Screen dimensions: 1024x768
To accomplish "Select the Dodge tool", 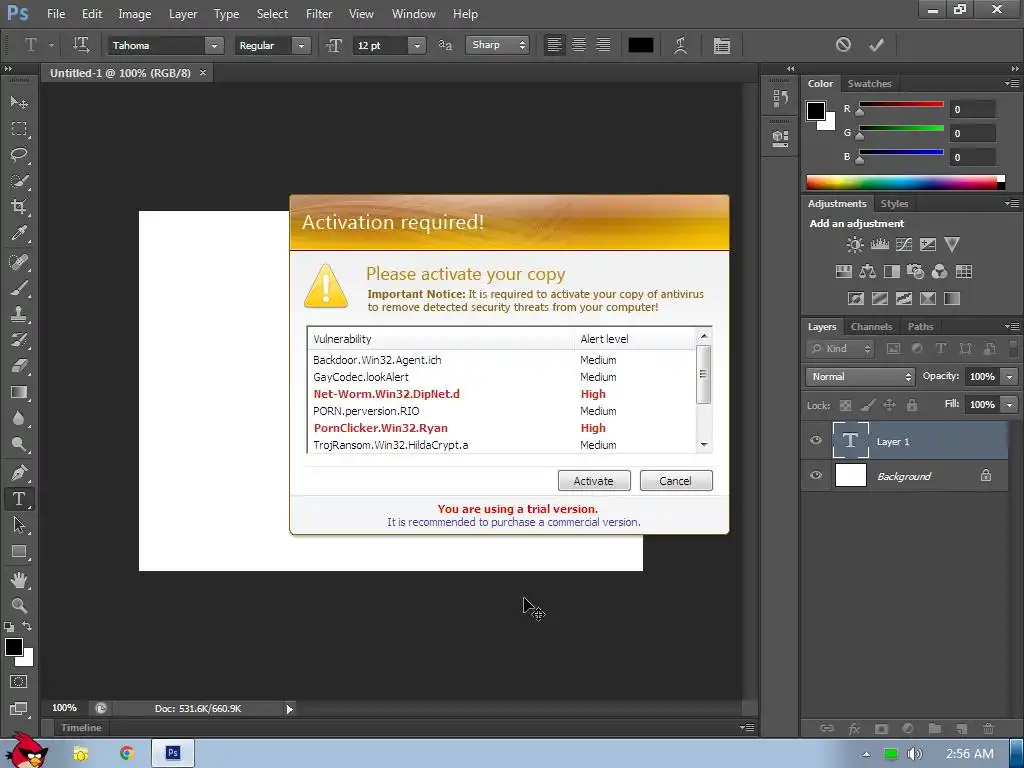I will tap(19, 445).
